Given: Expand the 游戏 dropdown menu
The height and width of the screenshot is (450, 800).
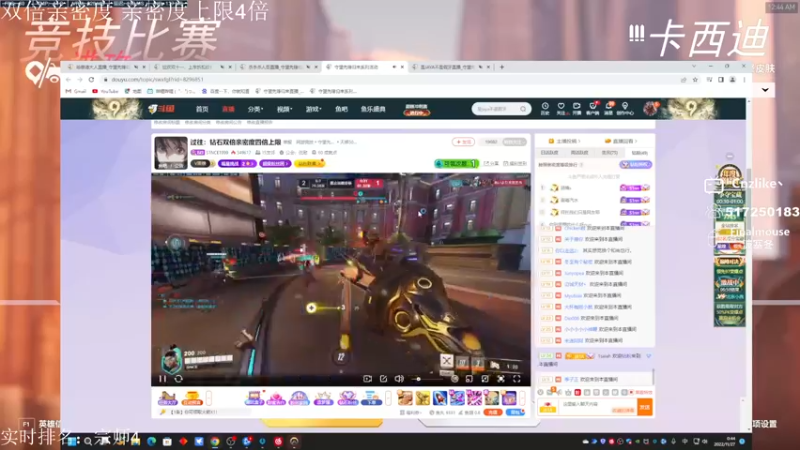Looking at the screenshot, I should pyautogui.click(x=313, y=109).
